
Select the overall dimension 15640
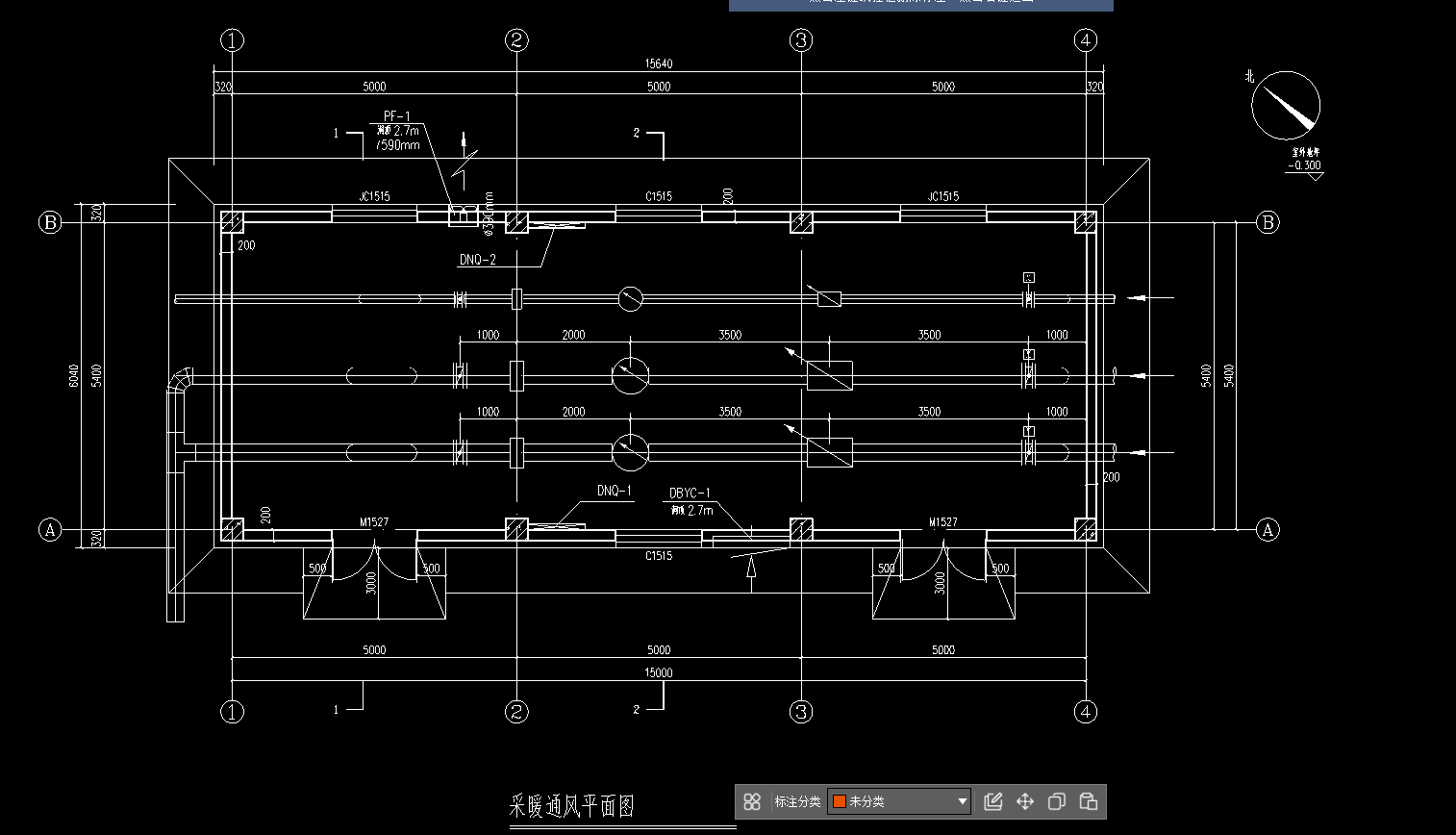pos(659,63)
